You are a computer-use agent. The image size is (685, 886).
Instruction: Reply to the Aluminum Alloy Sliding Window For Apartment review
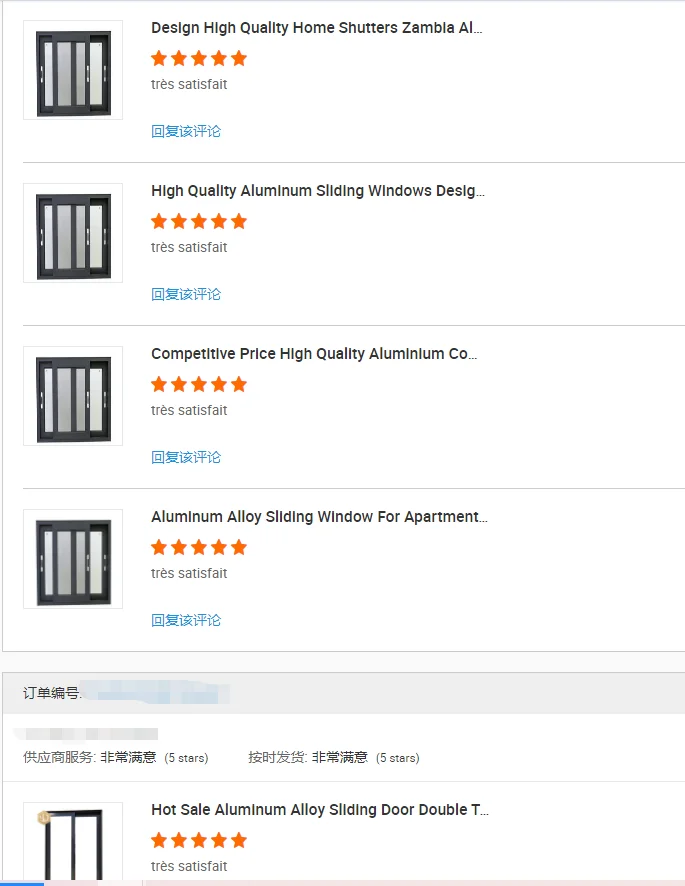coord(186,620)
